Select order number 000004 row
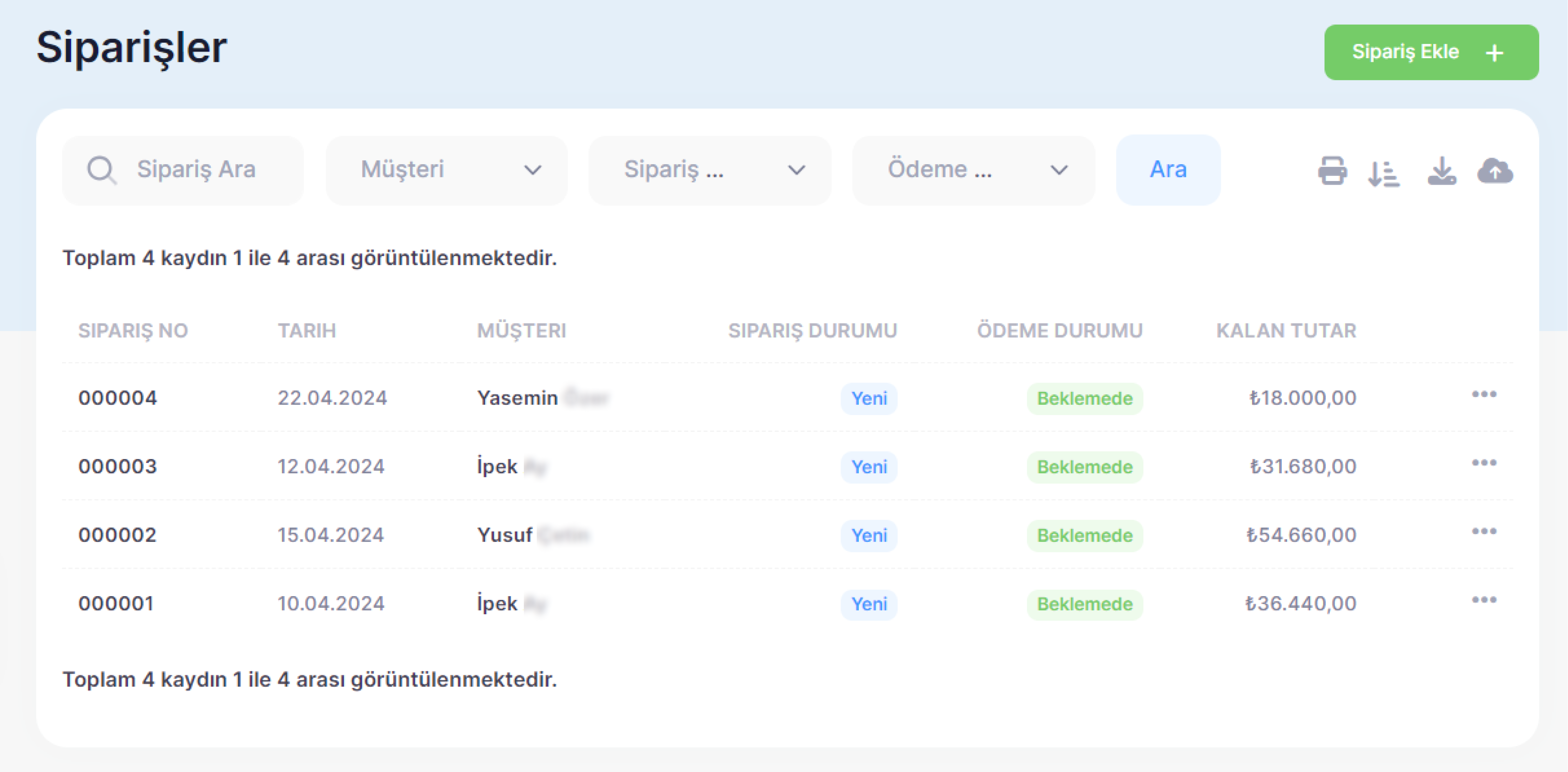The image size is (1568, 772). click(117, 398)
